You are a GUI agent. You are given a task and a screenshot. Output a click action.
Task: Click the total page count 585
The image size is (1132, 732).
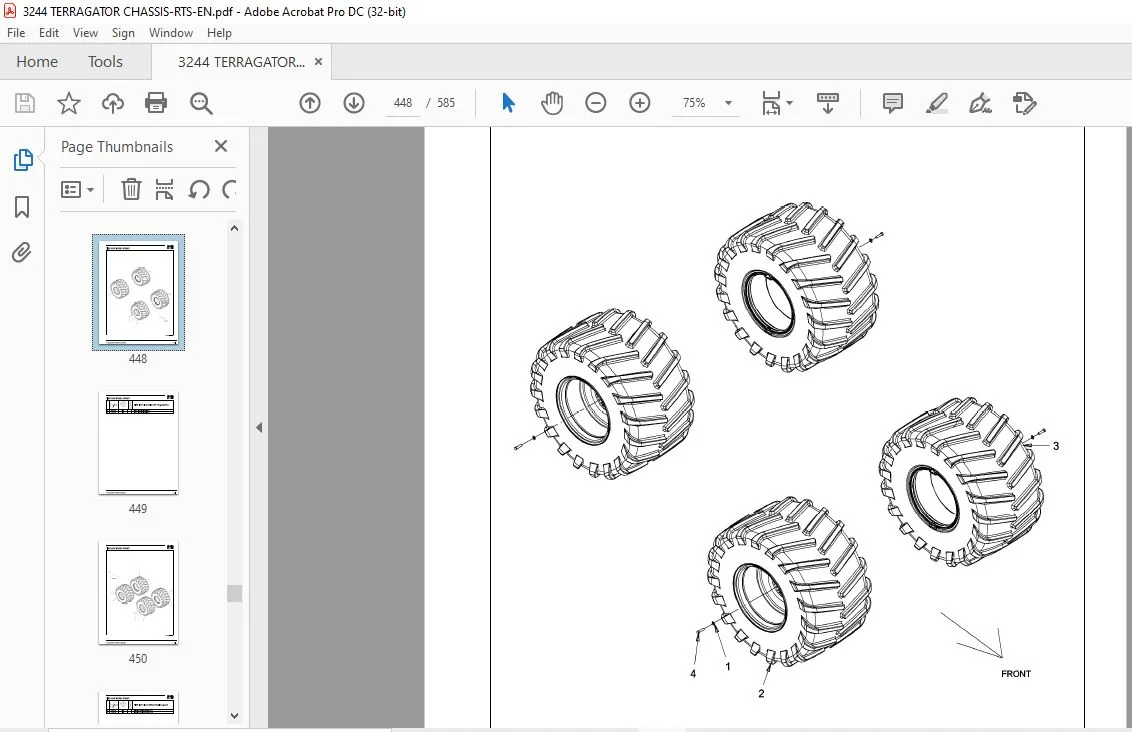tap(446, 103)
